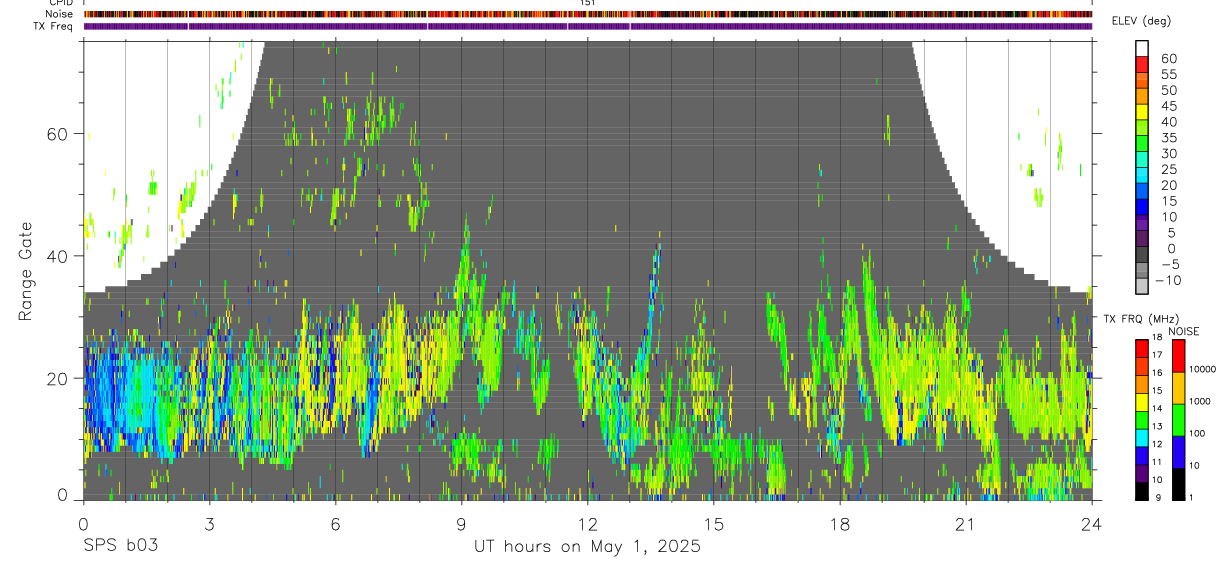Image resolution: width=1228 pixels, height=567 pixels.
Task: Click the "60" label on the ELEV scale
Action: point(1168,58)
